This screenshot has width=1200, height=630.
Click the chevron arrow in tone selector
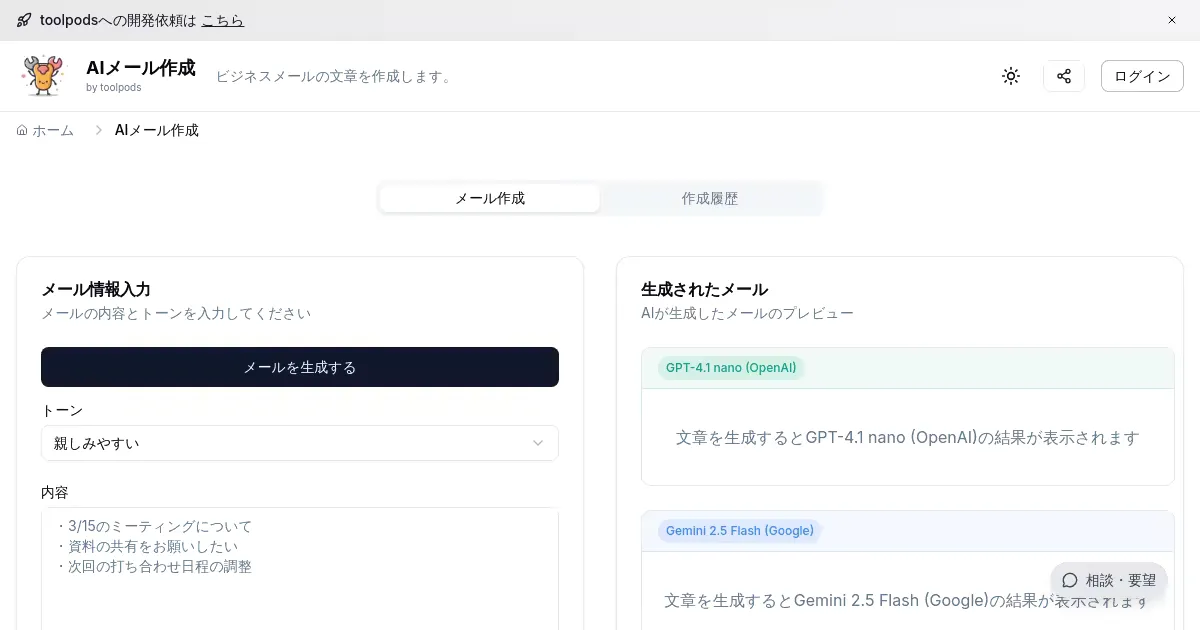538,443
